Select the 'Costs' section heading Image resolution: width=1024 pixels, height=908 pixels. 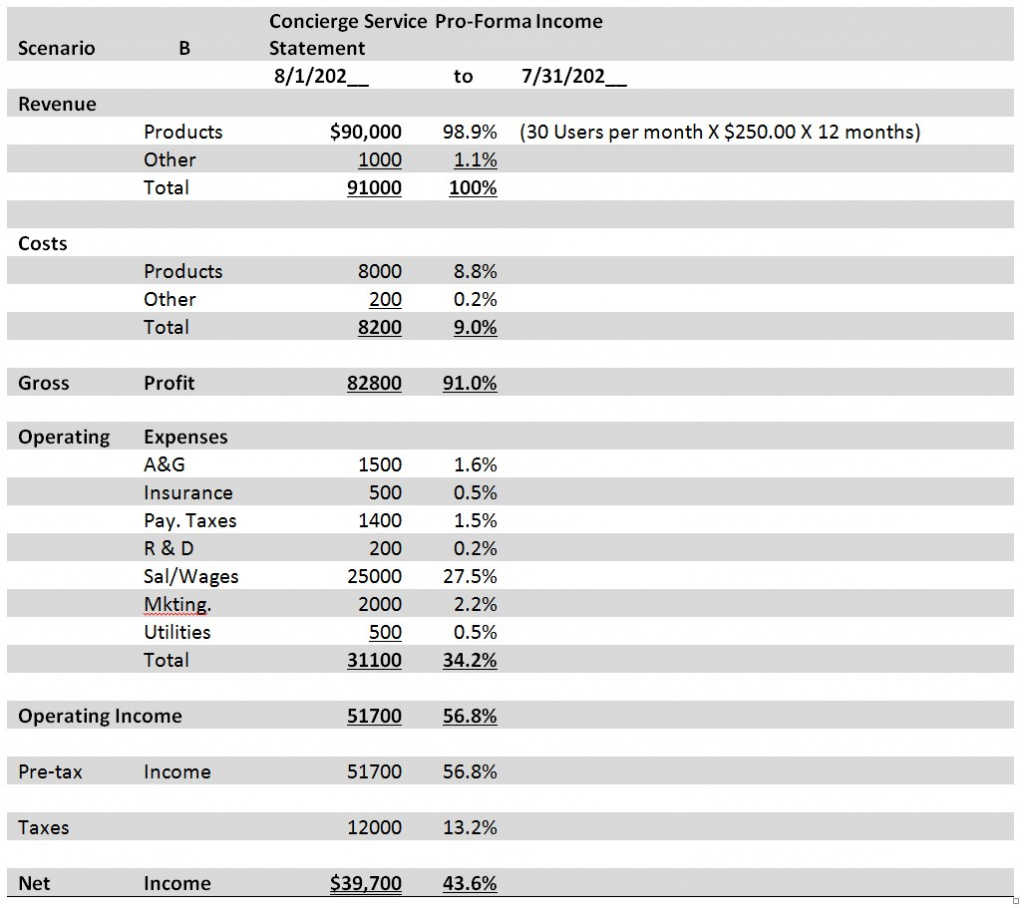click(43, 244)
